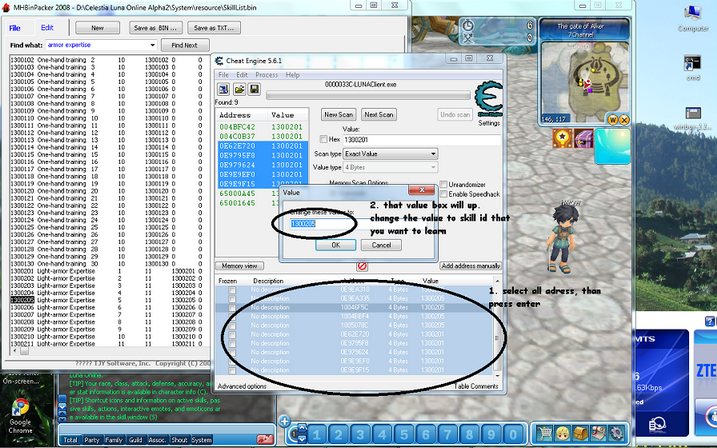Confirm the Value dialog with OK
The image size is (717, 448).
[x=336, y=245]
